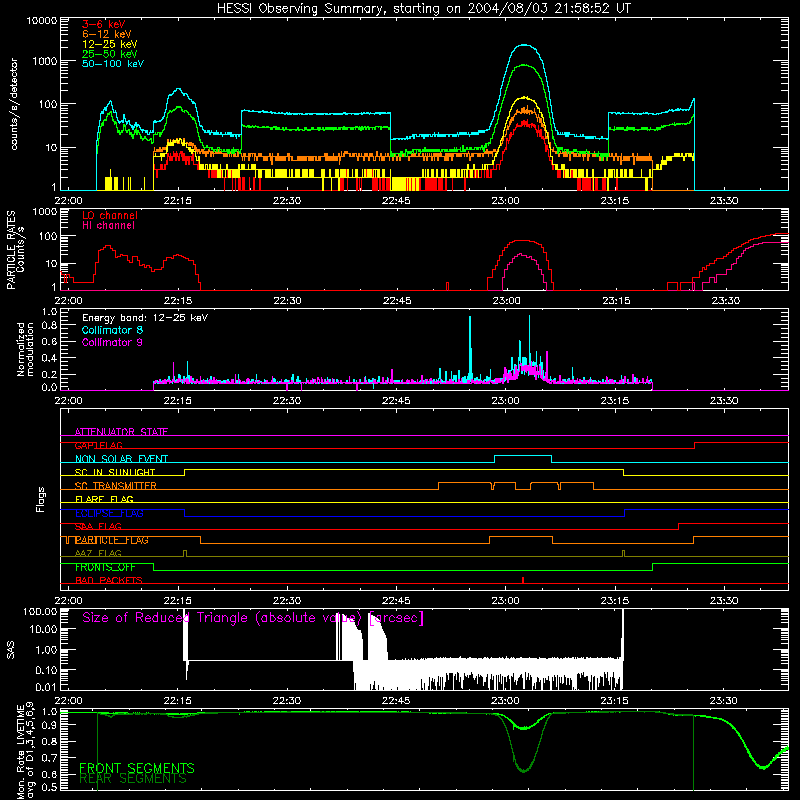The image size is (800, 800).
Task: Click the counts/s/detector y-axis title
Action: tap(14, 104)
